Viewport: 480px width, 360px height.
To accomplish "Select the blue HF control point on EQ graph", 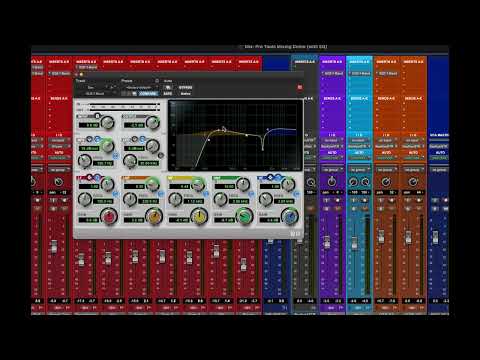I will [267, 129].
